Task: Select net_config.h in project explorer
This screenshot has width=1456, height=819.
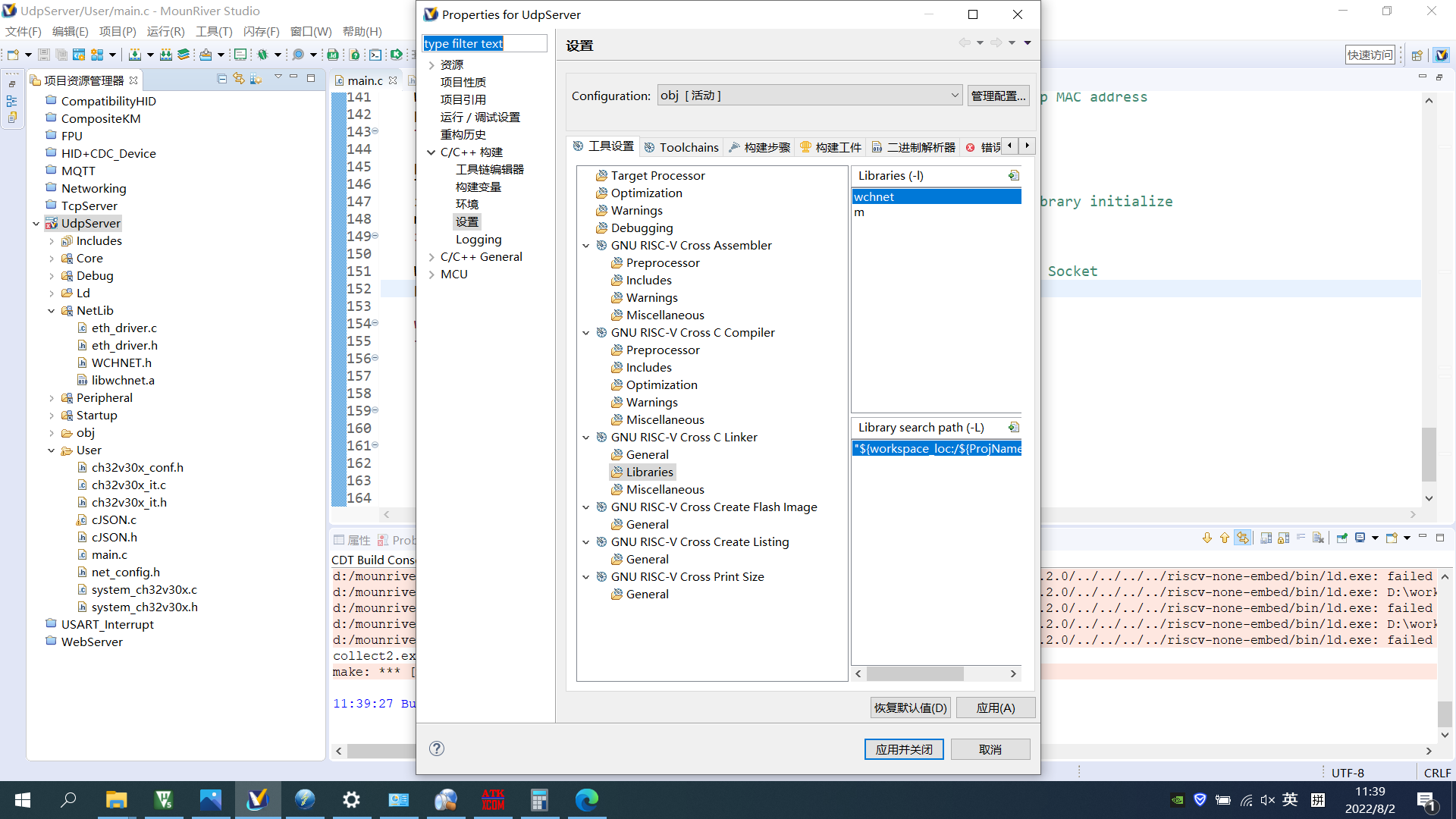Action: 126,573
